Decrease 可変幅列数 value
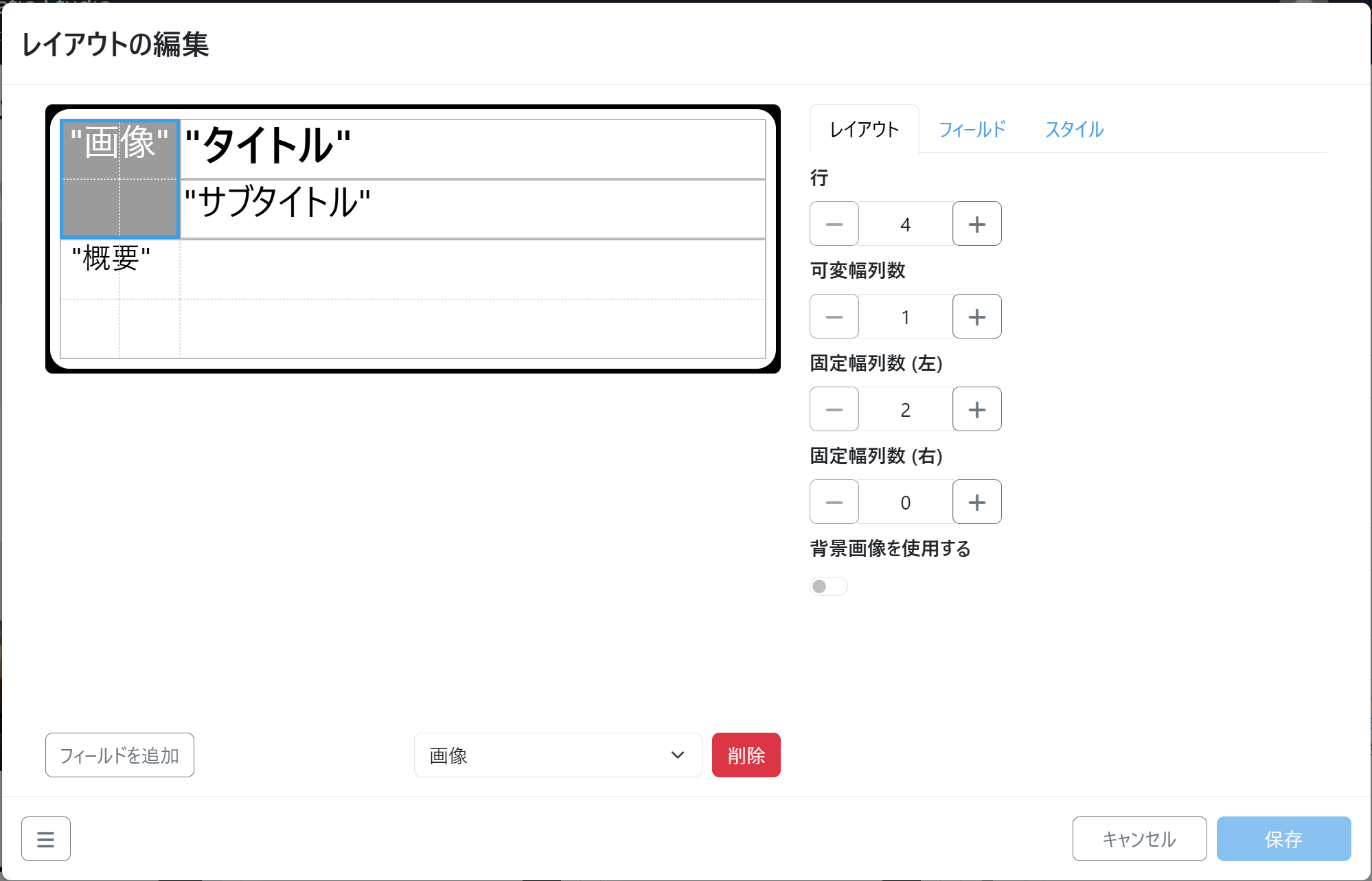Image resolution: width=1372 pixels, height=881 pixels. point(834,317)
